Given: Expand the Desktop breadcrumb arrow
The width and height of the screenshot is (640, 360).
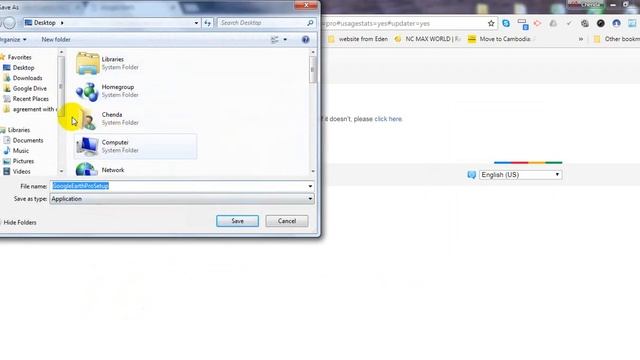Looking at the screenshot, I should (x=62, y=23).
